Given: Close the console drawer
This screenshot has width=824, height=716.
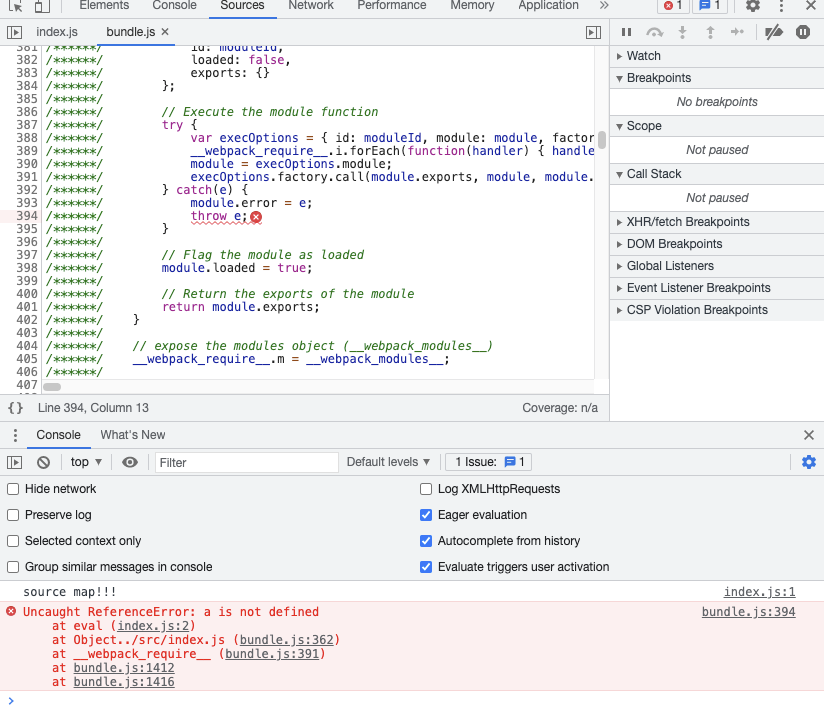Looking at the screenshot, I should [809, 435].
